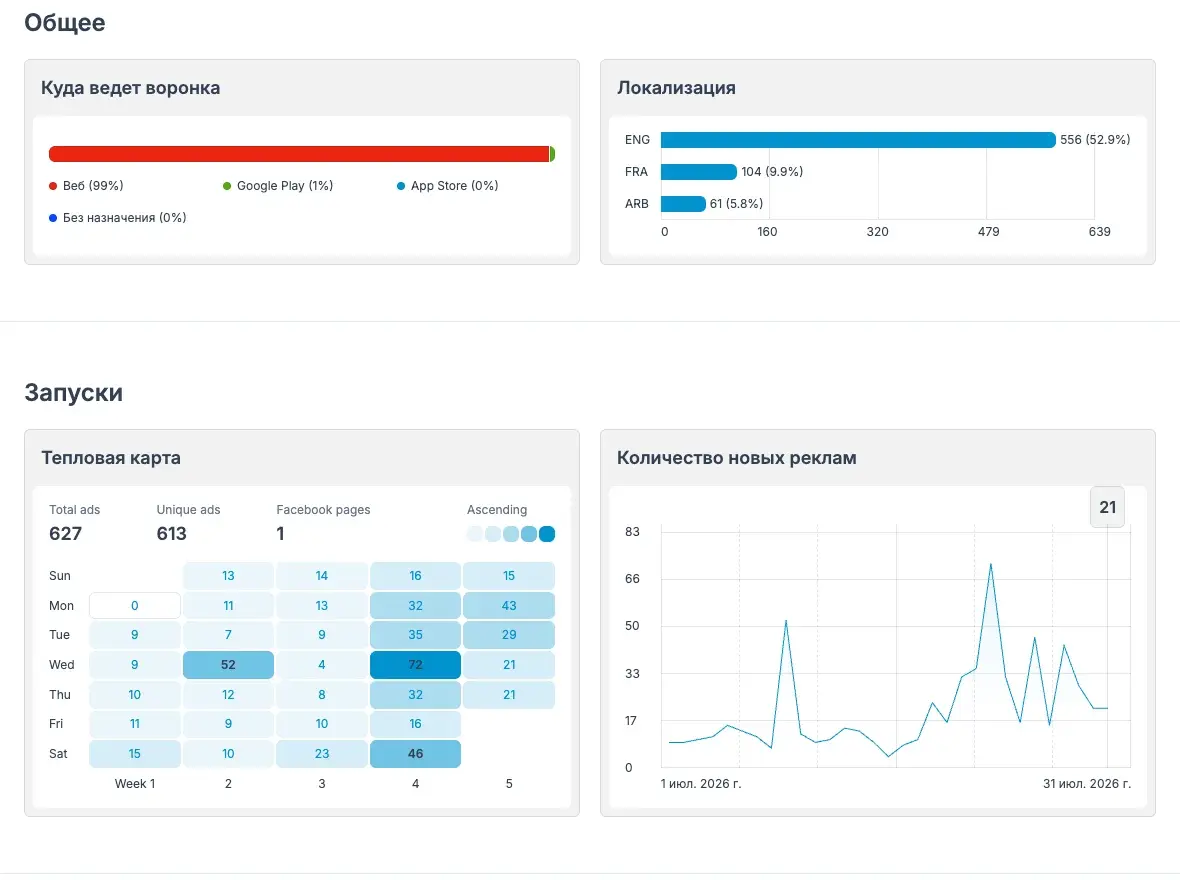Click the Тепловая карта panel title
This screenshot has width=1180, height=880.
(111, 458)
